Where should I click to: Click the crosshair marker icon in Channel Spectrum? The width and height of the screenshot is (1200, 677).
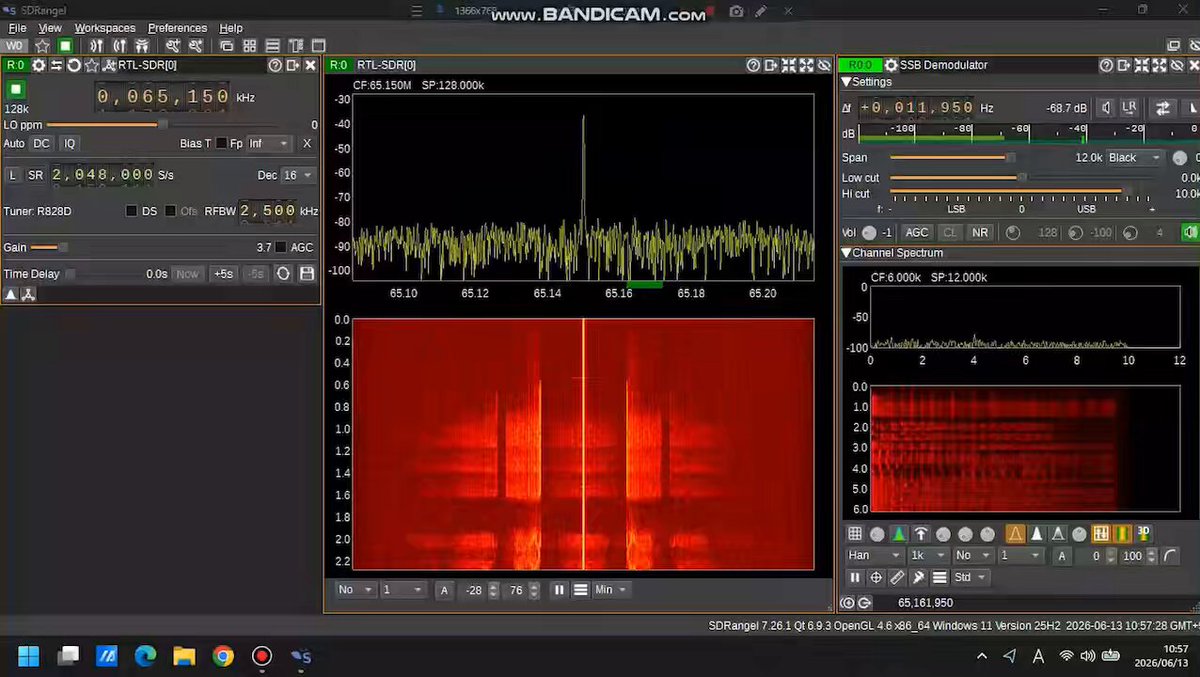pyautogui.click(x=876, y=577)
